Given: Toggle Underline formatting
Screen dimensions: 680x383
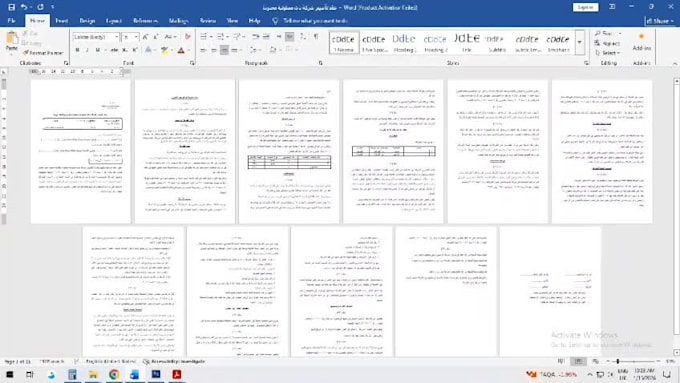Looking at the screenshot, I should click(98, 50).
